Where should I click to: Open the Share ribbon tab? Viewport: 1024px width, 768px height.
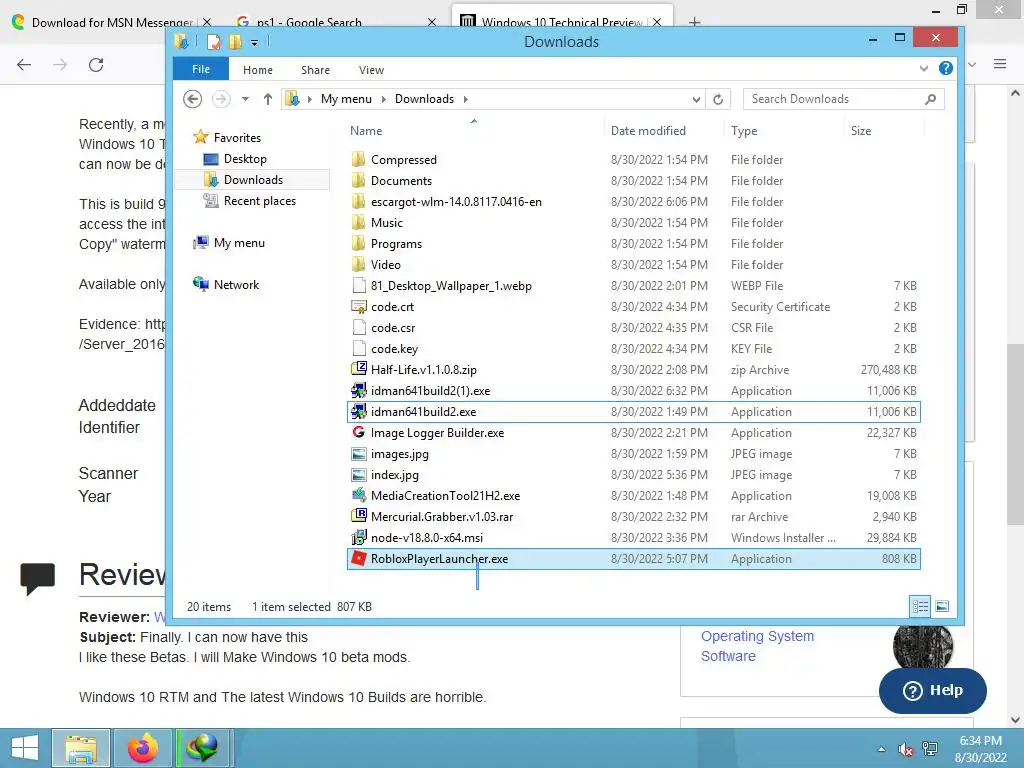coord(315,70)
